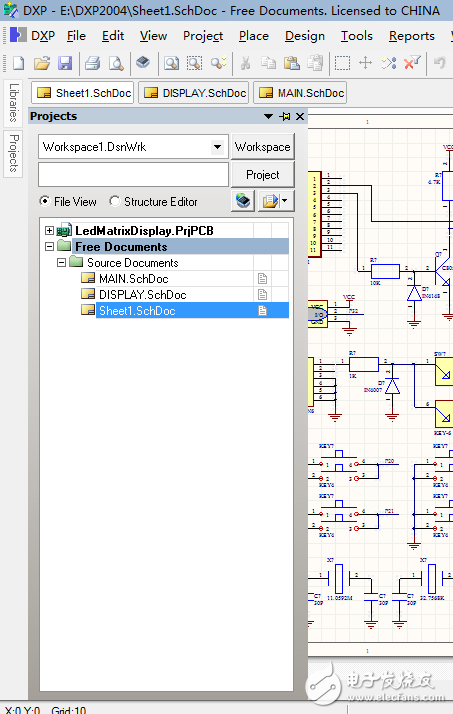The height and width of the screenshot is (714, 453).
Task: Open print preview from the toolbar
Action: 116,63
